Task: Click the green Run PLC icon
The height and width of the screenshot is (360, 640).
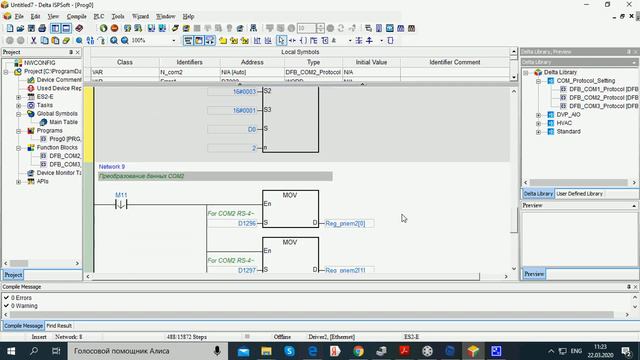Action: 104,28
